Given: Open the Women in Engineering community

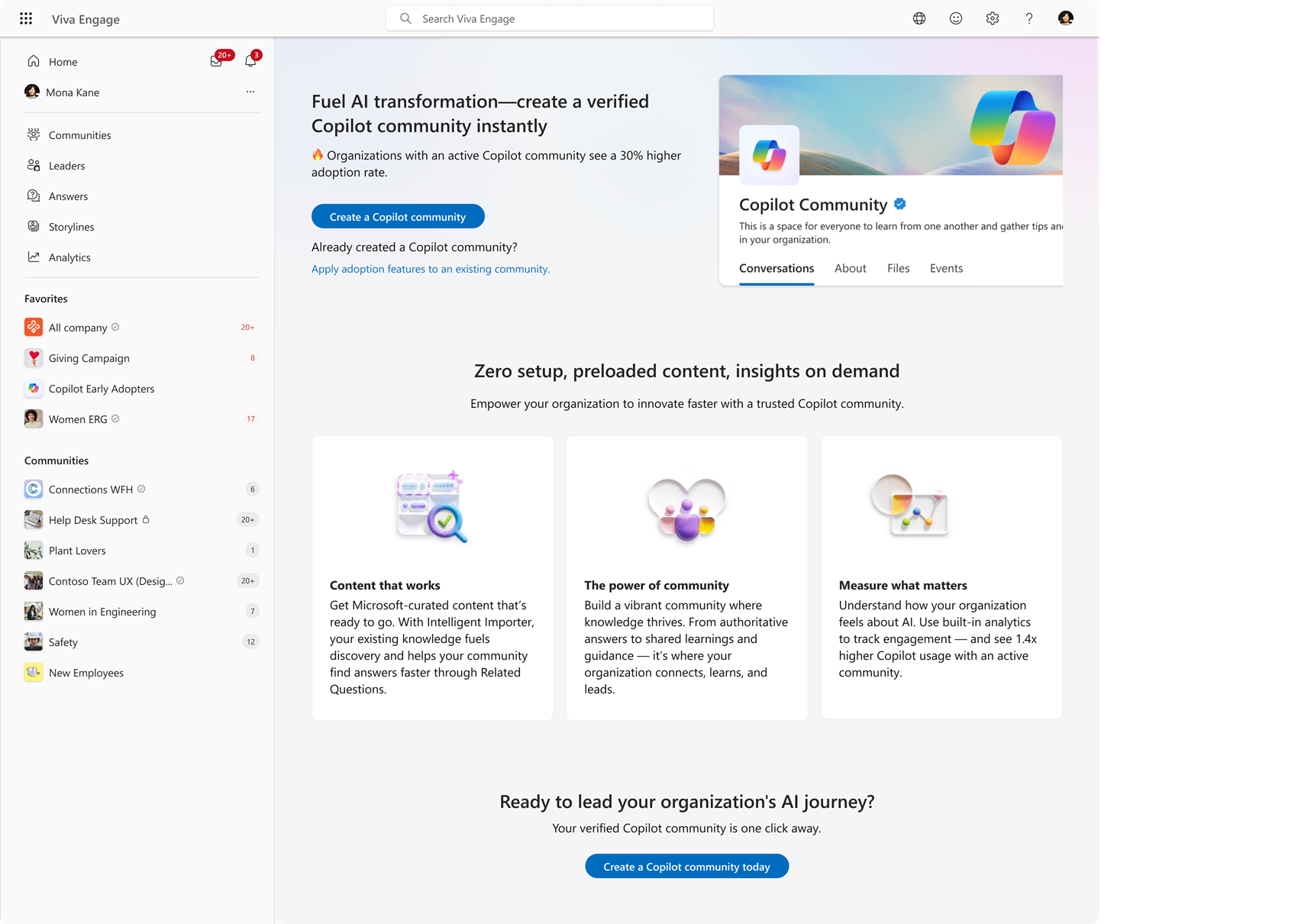Looking at the screenshot, I should tap(102, 611).
